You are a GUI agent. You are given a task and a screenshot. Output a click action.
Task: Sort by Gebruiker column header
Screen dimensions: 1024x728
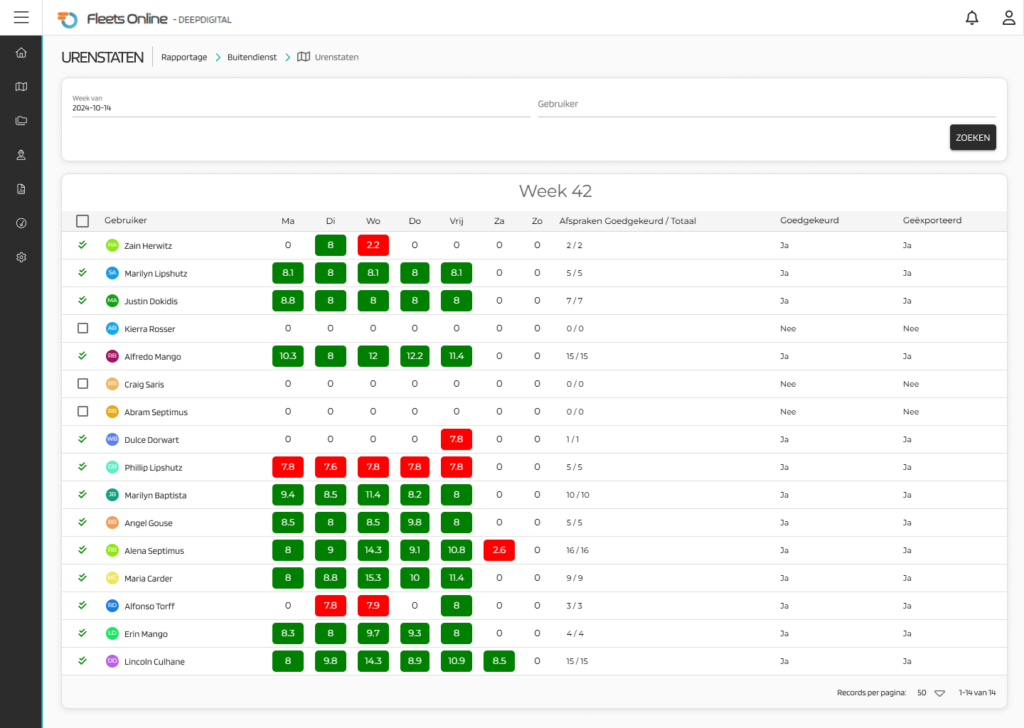point(125,221)
